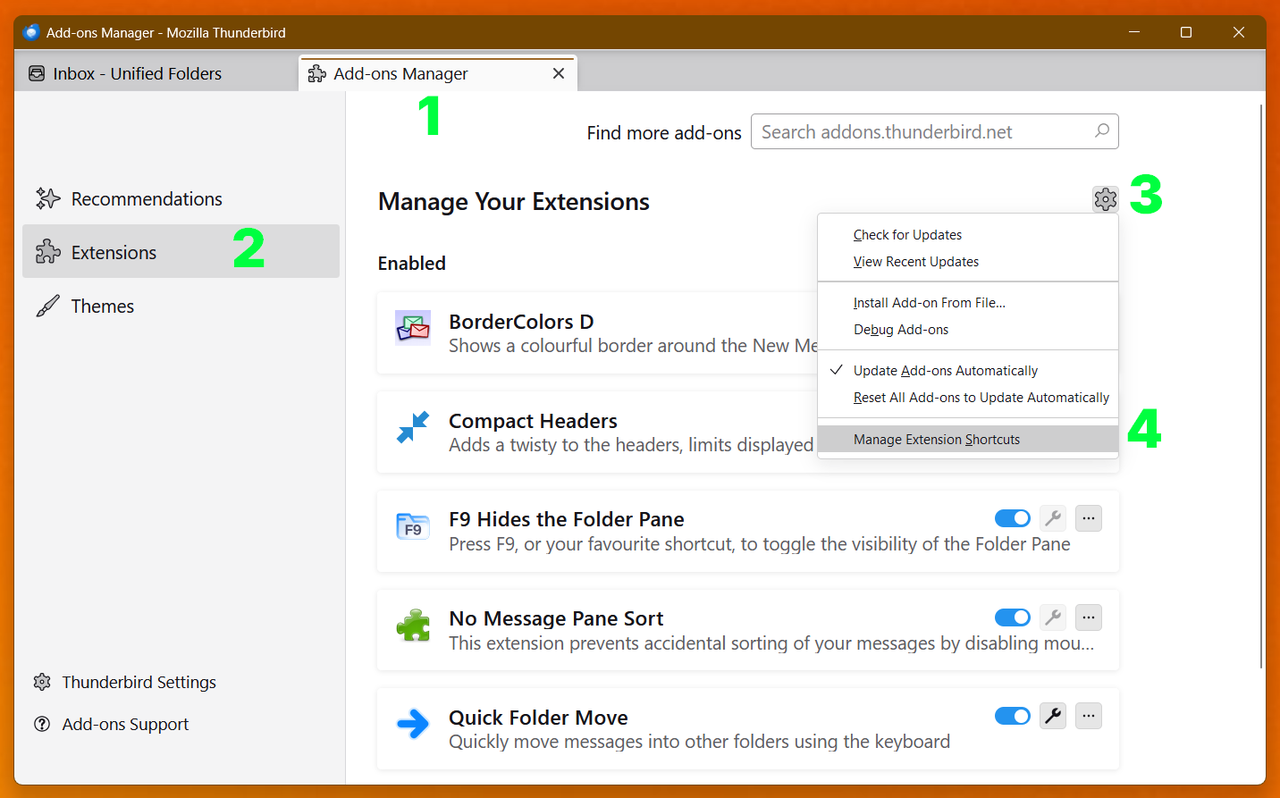1280x798 pixels.
Task: Open the Recommendations section
Action: (181, 198)
